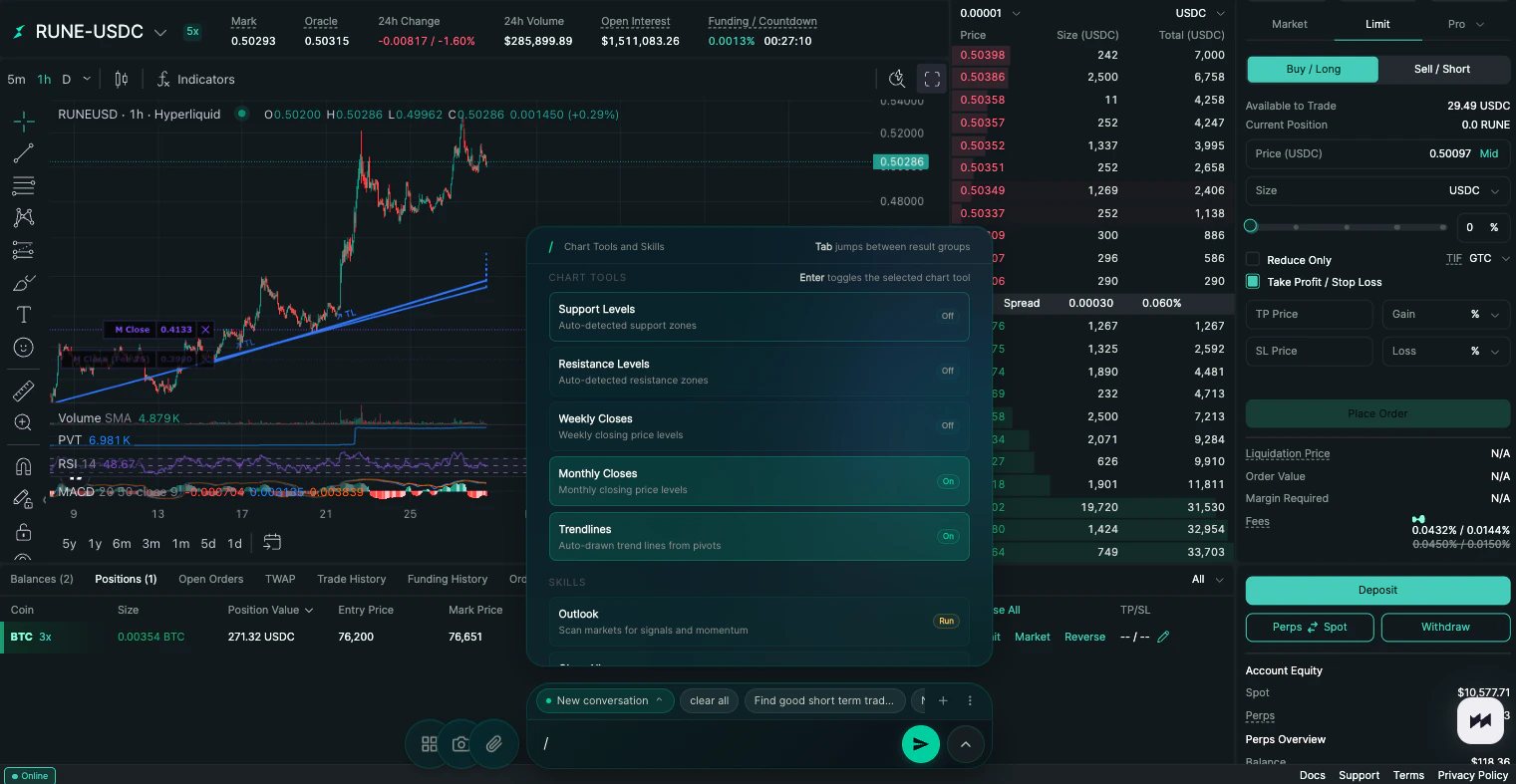Expand the New conversation selector
This screenshot has height=784, width=1516.
[x=605, y=700]
